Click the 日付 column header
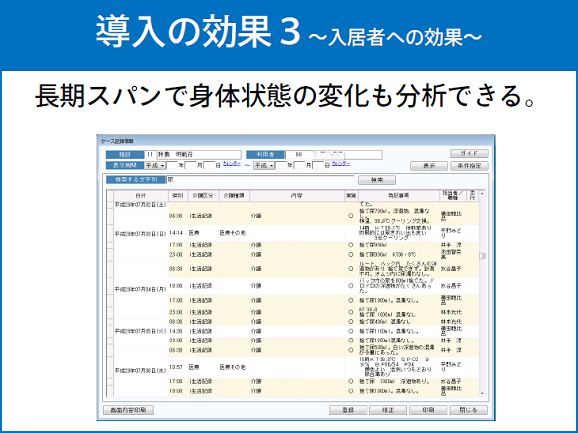This screenshot has height=433, width=578. (140, 196)
